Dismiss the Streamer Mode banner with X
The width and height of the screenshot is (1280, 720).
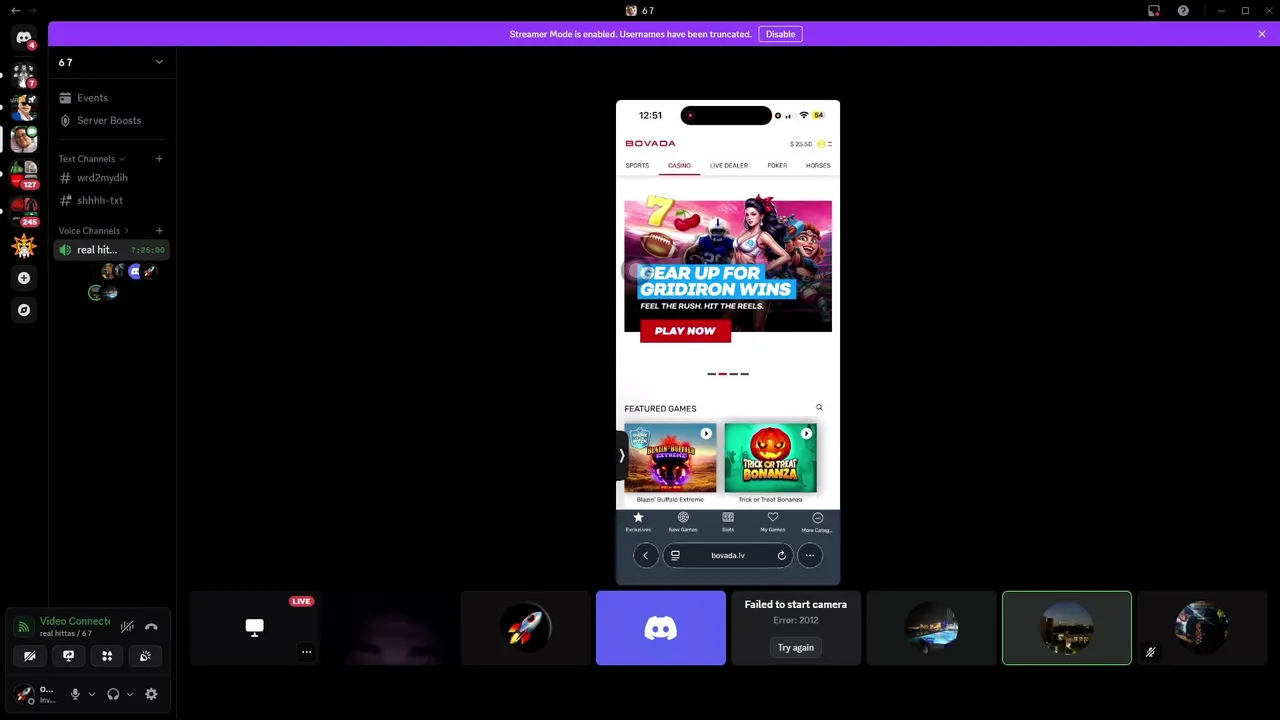[x=1262, y=34]
